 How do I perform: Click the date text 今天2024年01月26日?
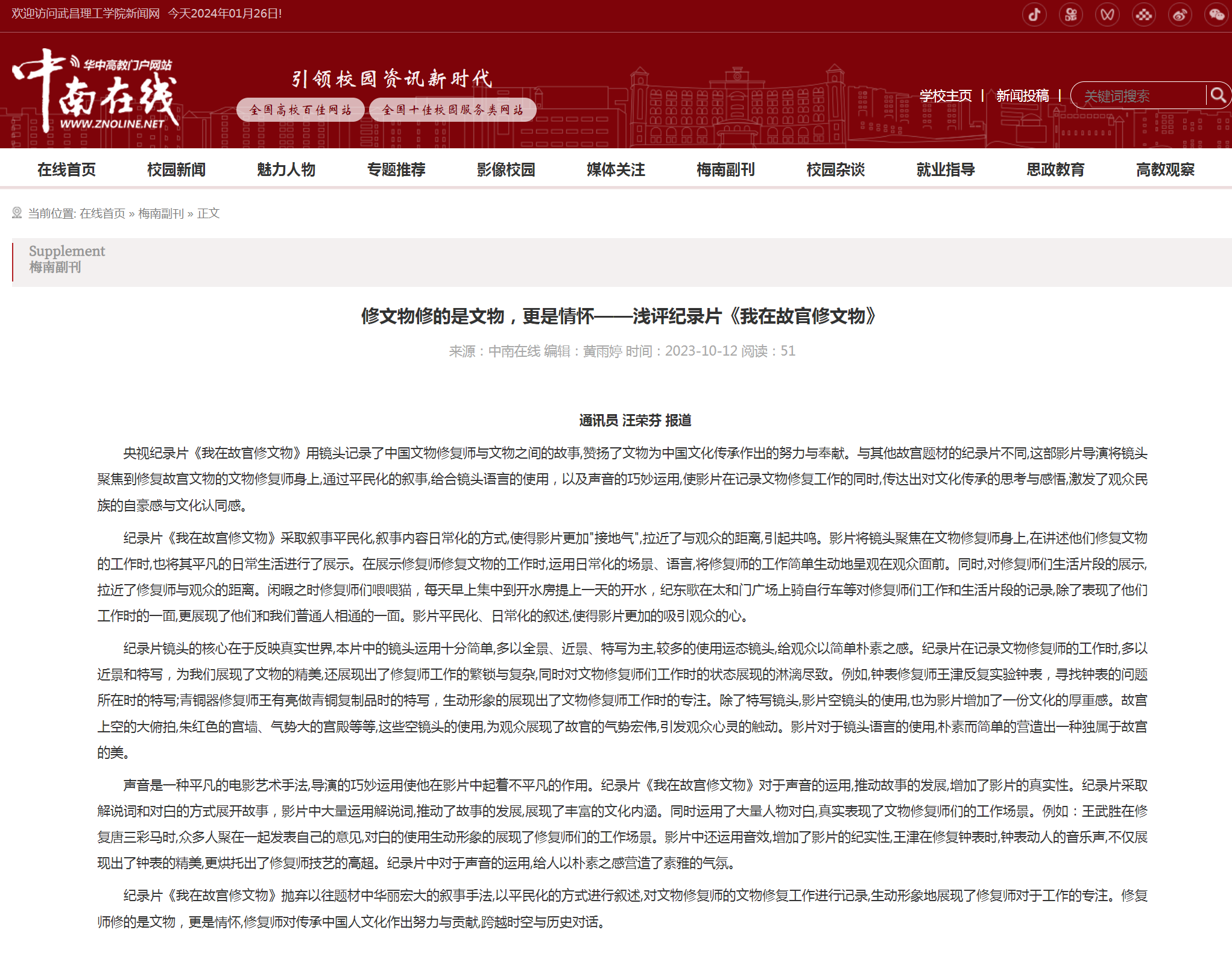tap(224, 13)
